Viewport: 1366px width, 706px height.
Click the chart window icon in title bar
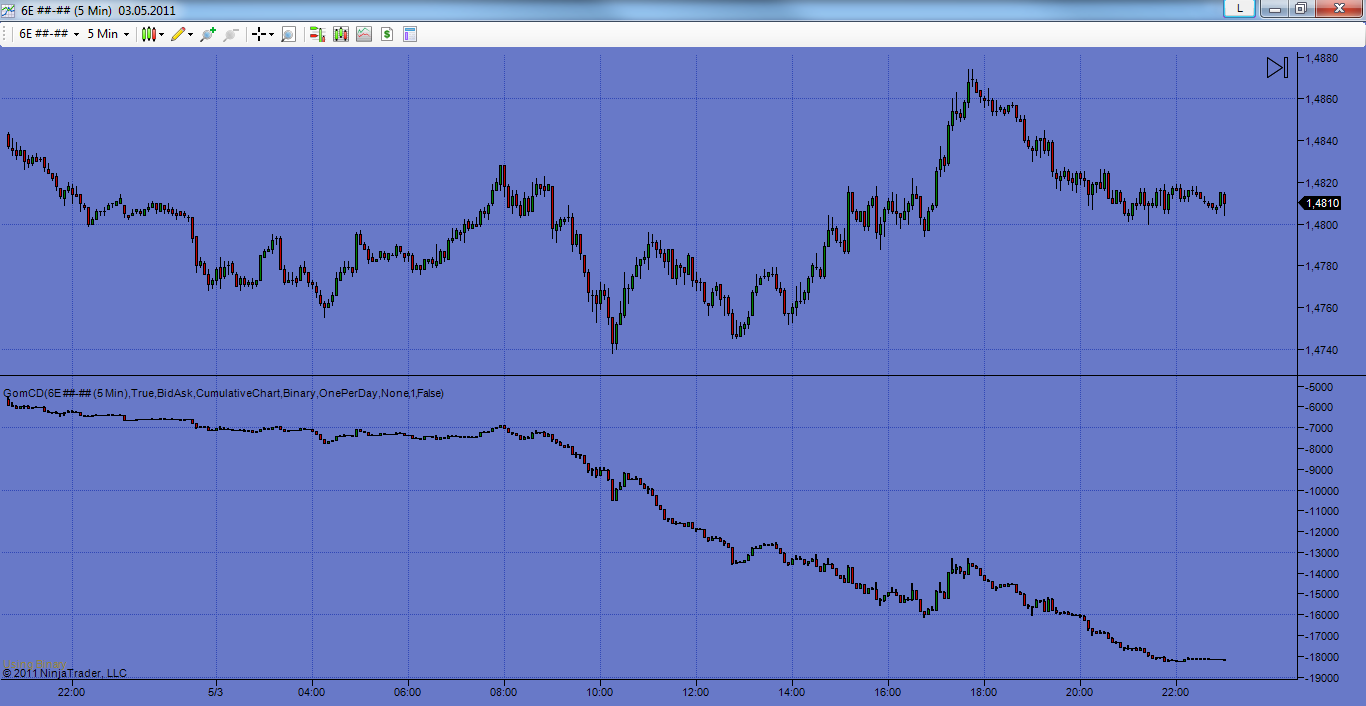point(9,9)
